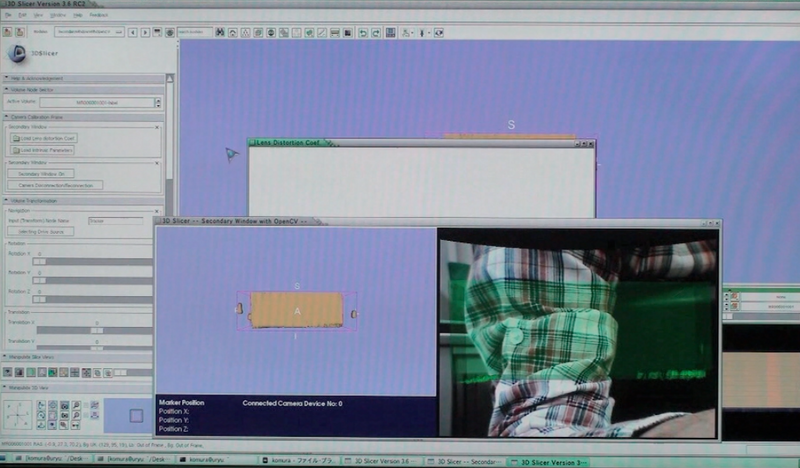
Task: Switch to the 3D Slicer -- Secondar taskbar item
Action: [x=464, y=461]
